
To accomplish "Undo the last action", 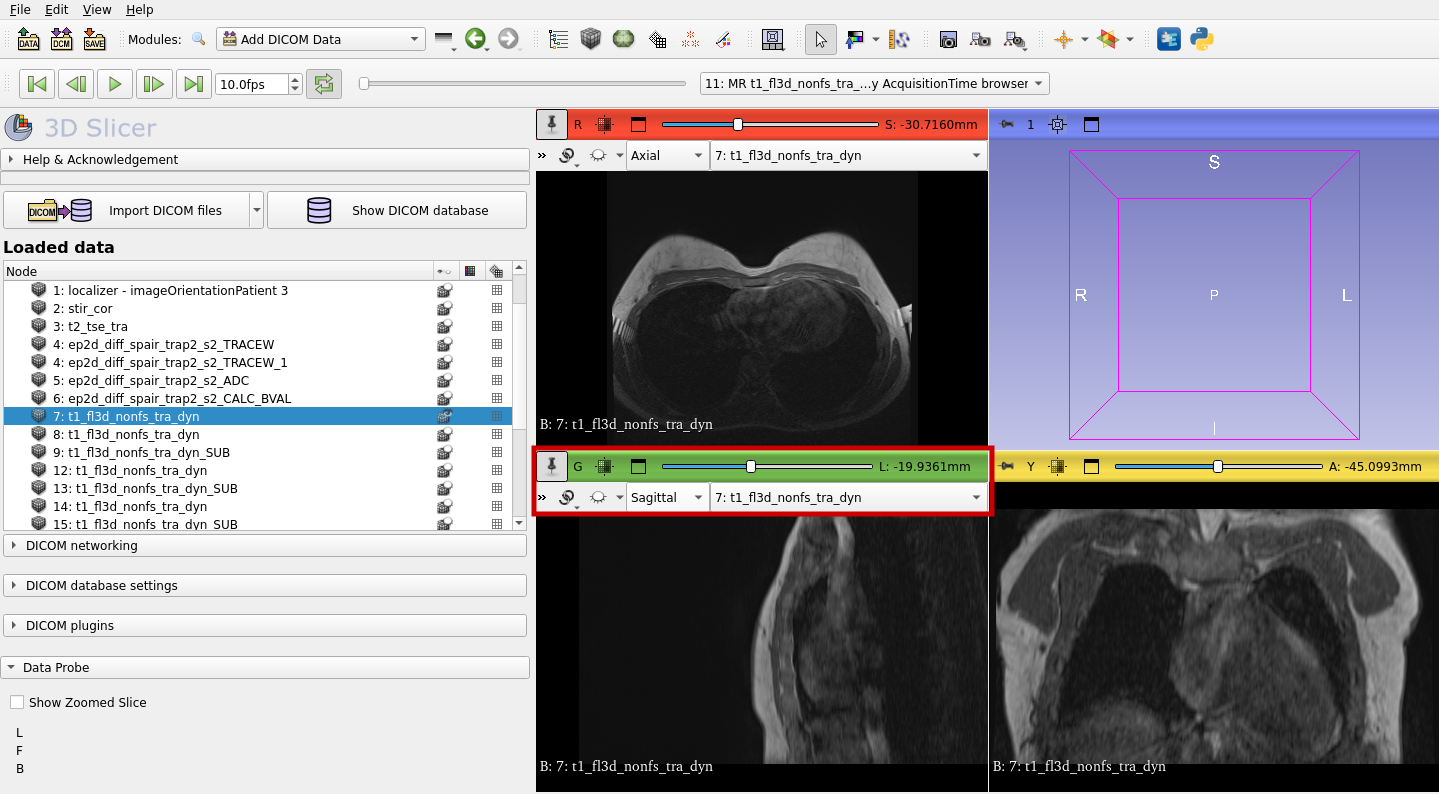I will pyautogui.click(x=477, y=40).
